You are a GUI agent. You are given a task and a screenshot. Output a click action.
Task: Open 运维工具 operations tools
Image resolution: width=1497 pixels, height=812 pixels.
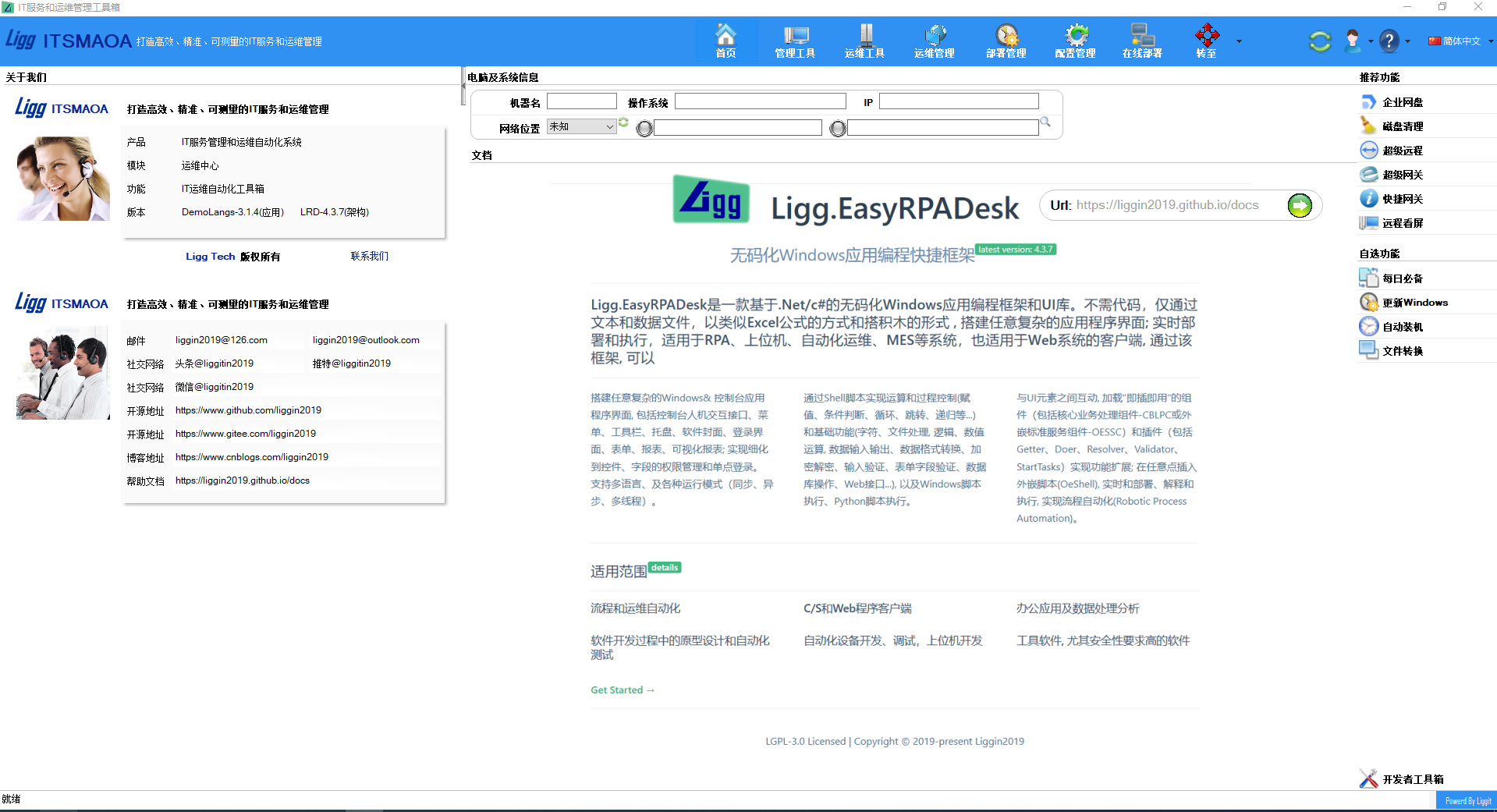864,41
